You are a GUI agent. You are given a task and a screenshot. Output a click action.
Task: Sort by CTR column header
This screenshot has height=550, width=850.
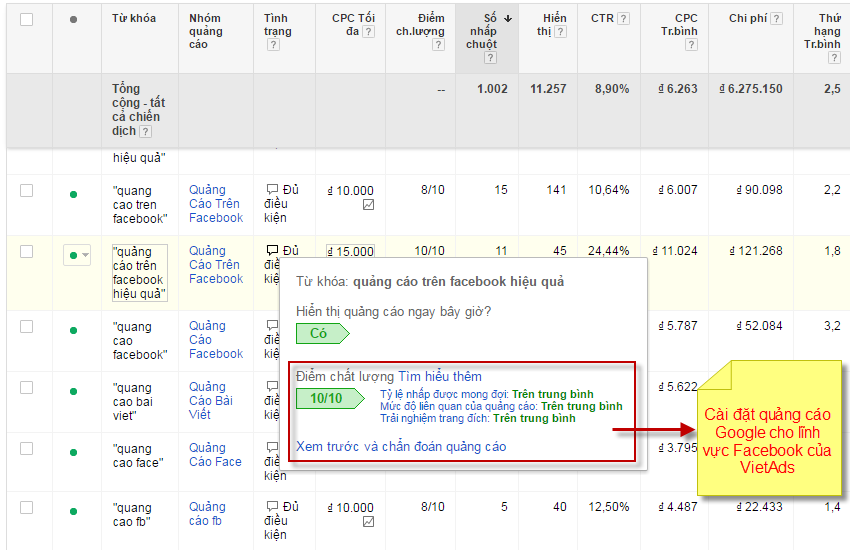(x=602, y=18)
